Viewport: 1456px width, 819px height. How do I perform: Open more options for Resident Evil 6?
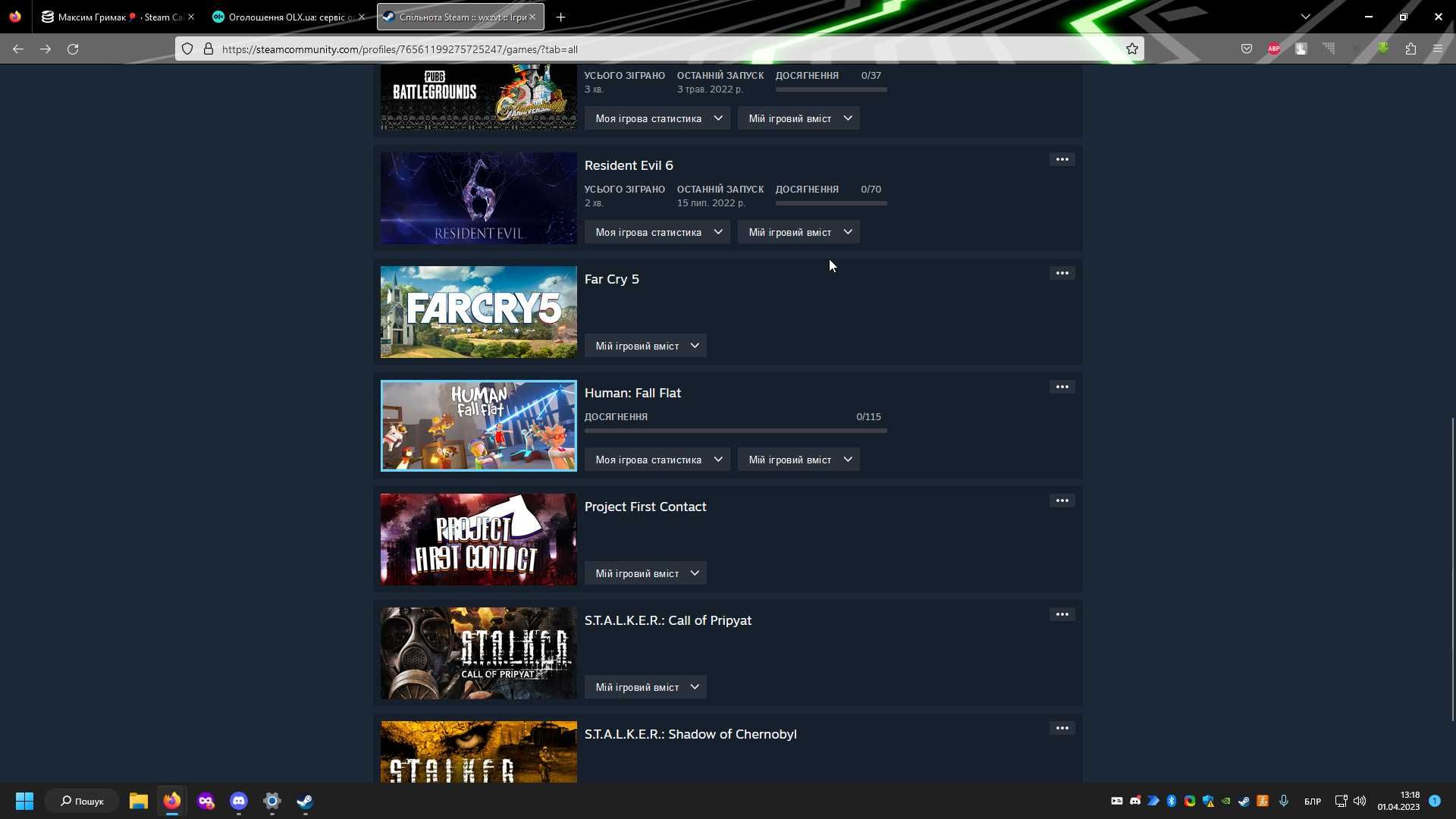click(x=1062, y=159)
